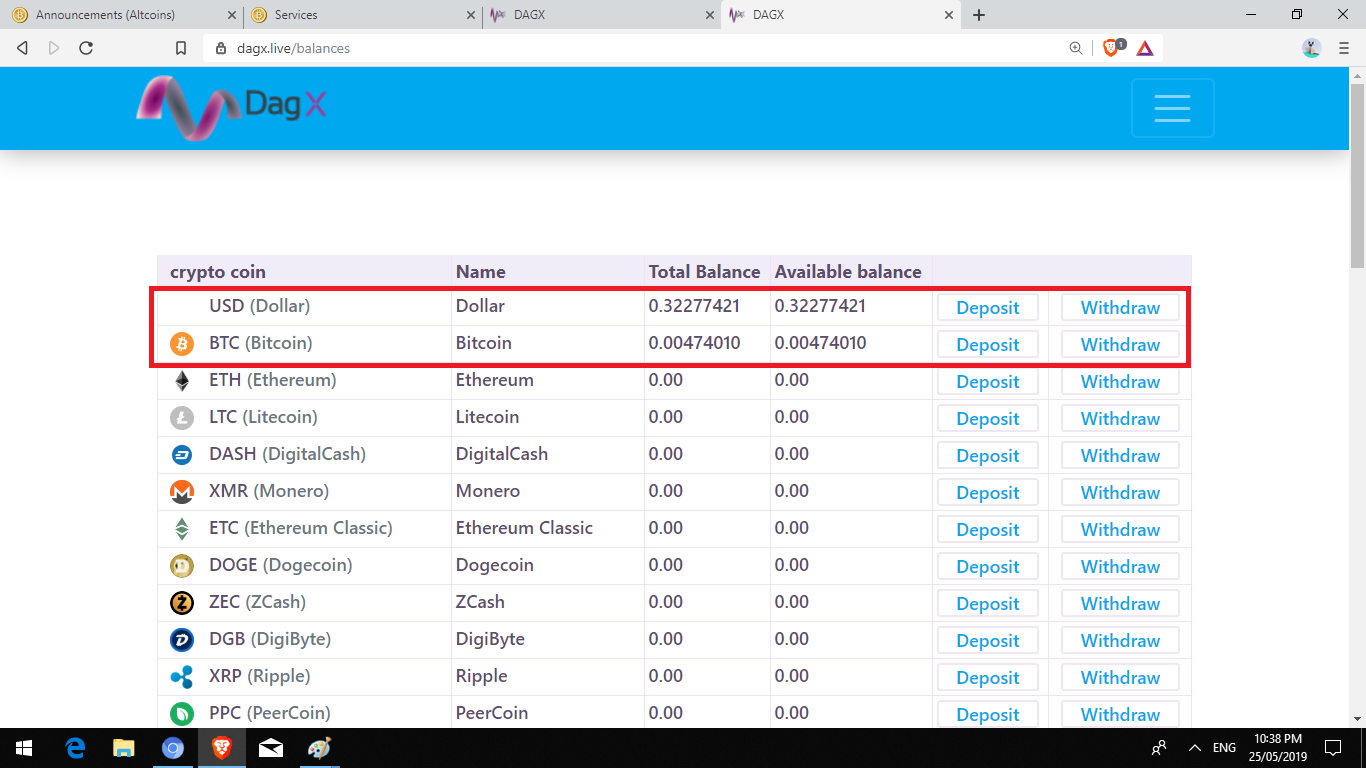This screenshot has height=768, width=1366.
Task: Open Brave Rewards triangle icon
Action: pyautogui.click(x=1145, y=48)
